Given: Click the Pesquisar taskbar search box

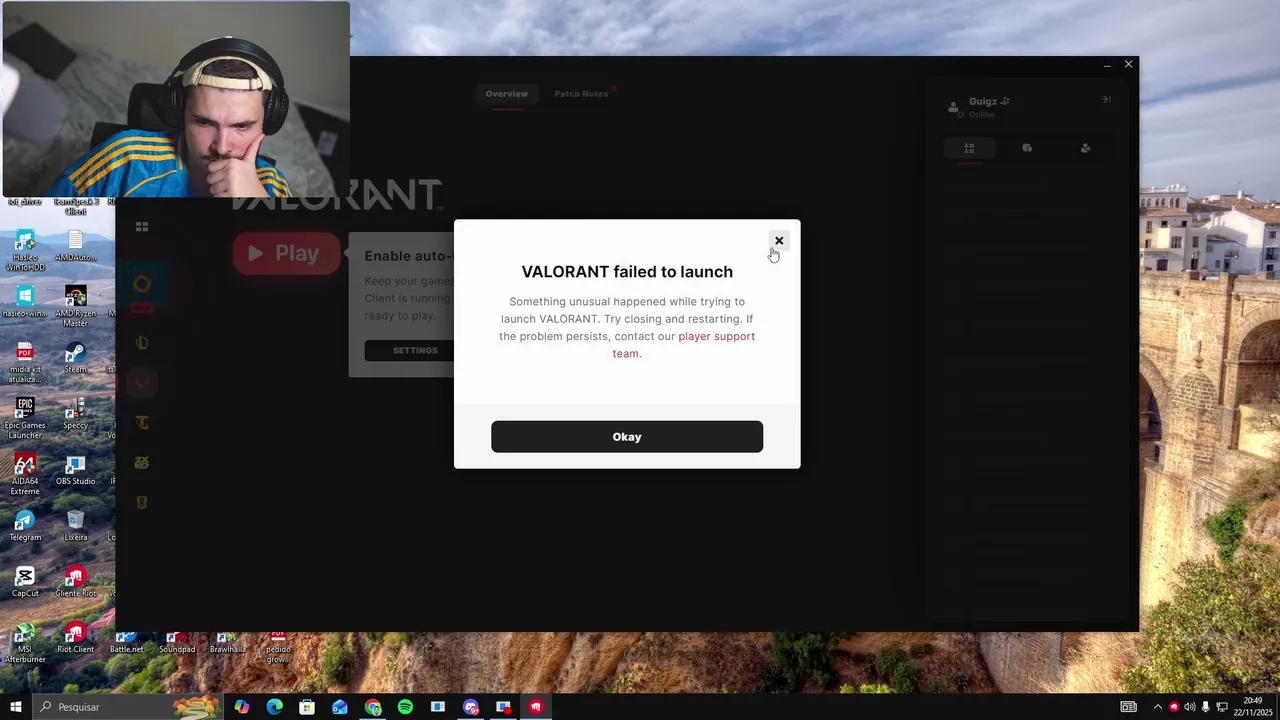Looking at the screenshot, I should [x=128, y=707].
